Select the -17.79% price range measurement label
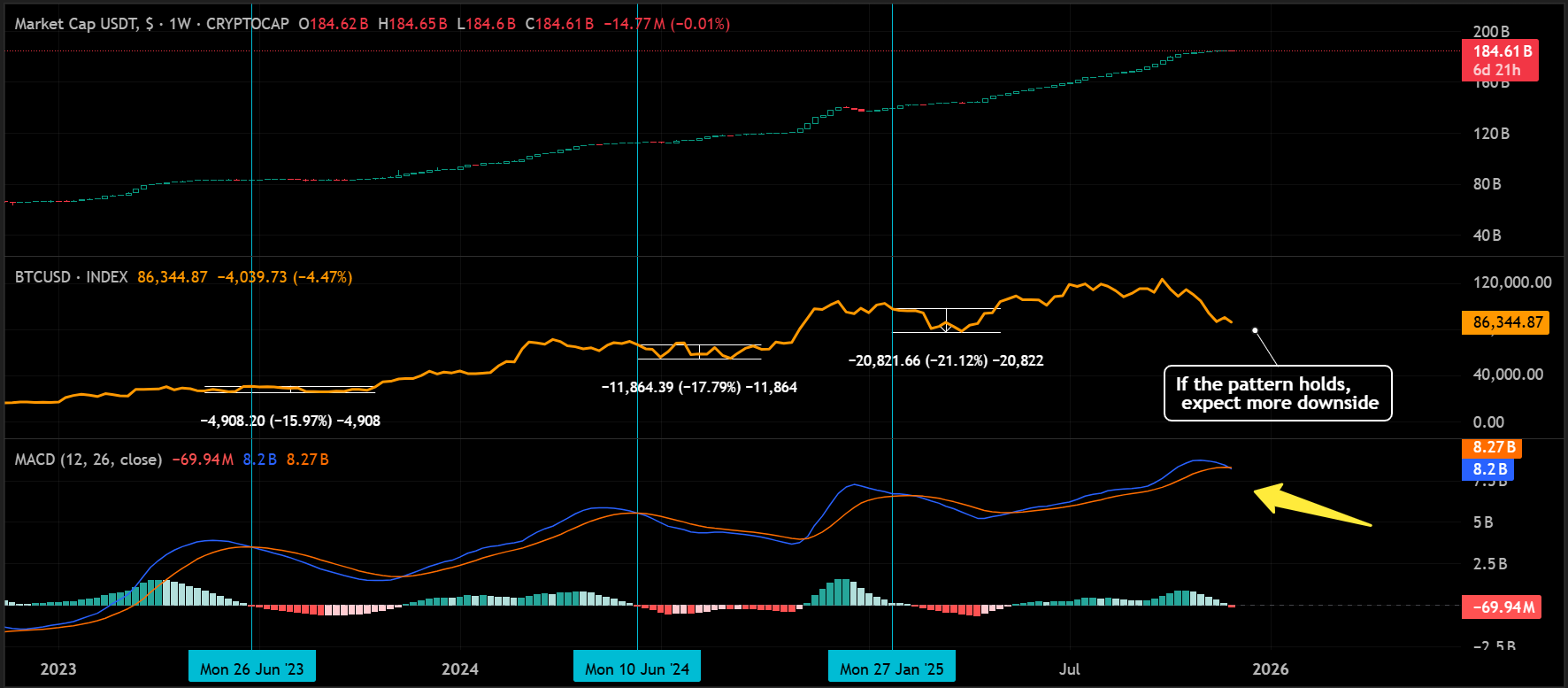The height and width of the screenshot is (688, 1568). coord(698,387)
